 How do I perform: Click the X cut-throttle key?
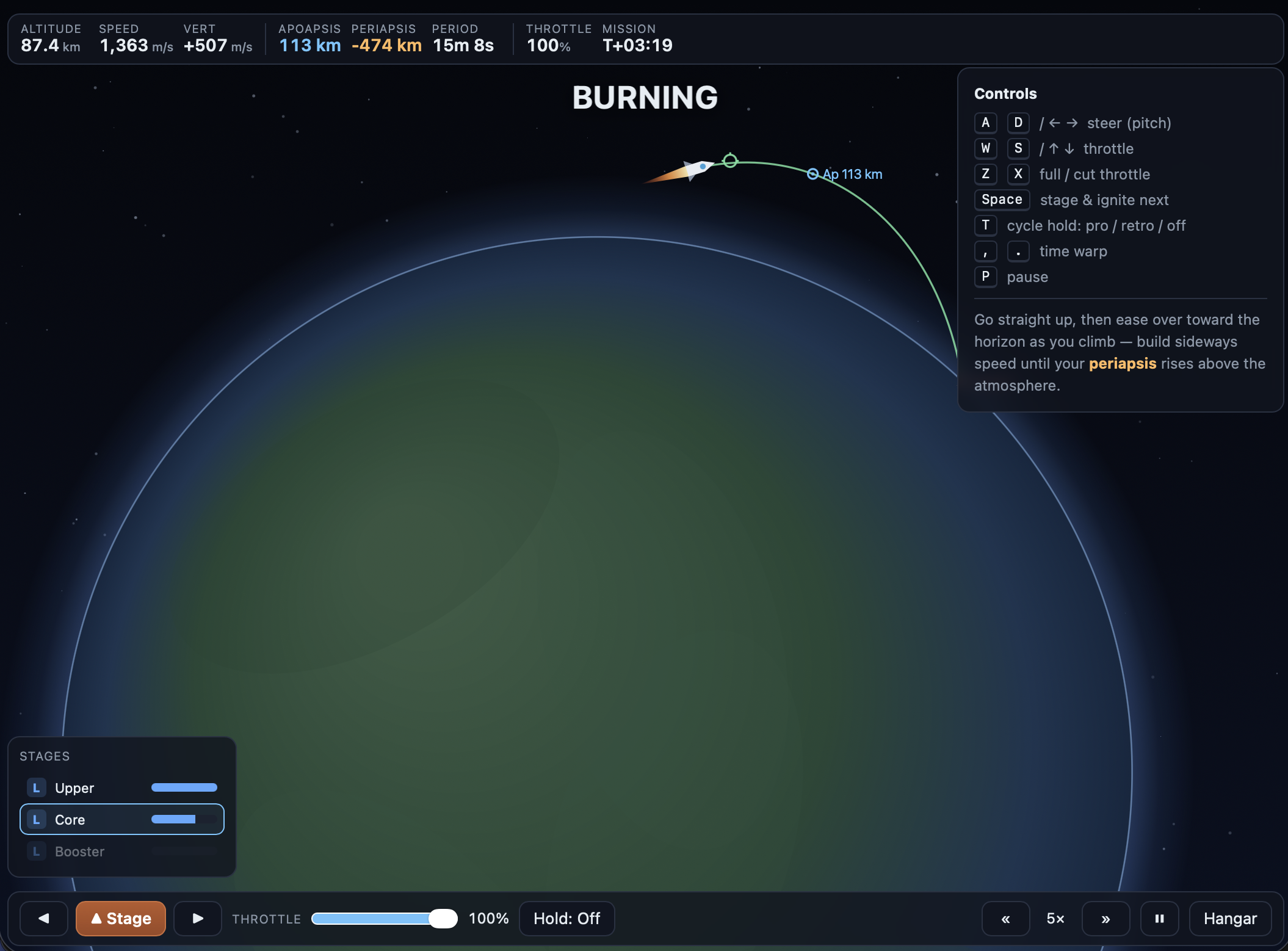[1018, 174]
